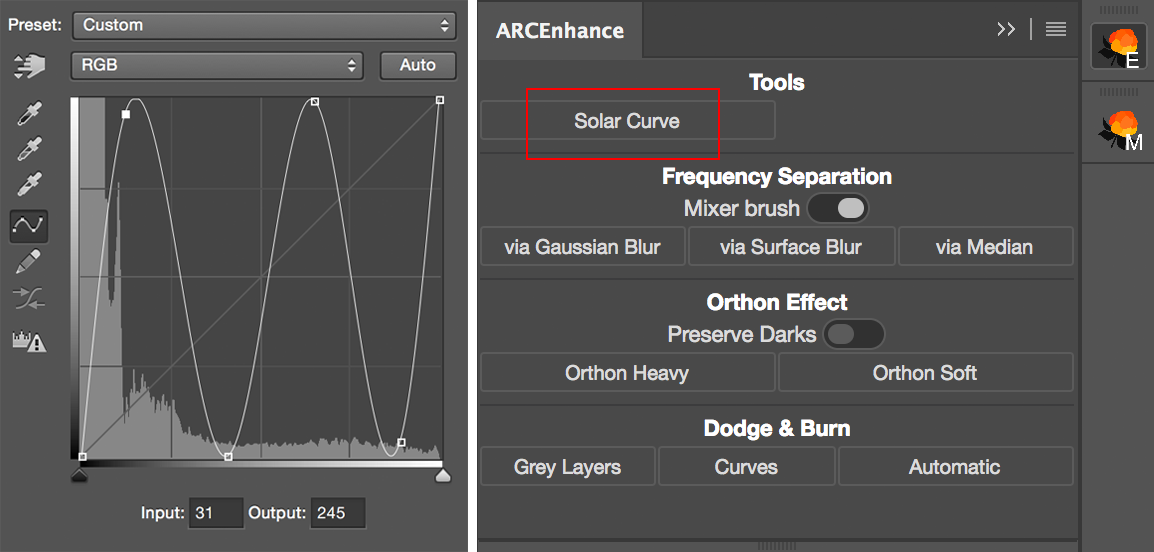The width and height of the screenshot is (1154, 552).
Task: Pick the gray point eyedropper
Action: (30, 150)
